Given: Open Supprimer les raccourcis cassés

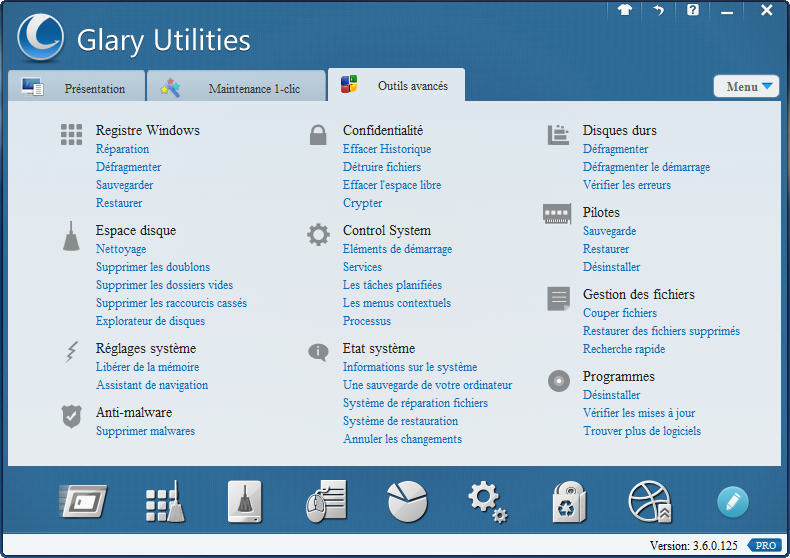Looking at the screenshot, I should pos(171,303).
